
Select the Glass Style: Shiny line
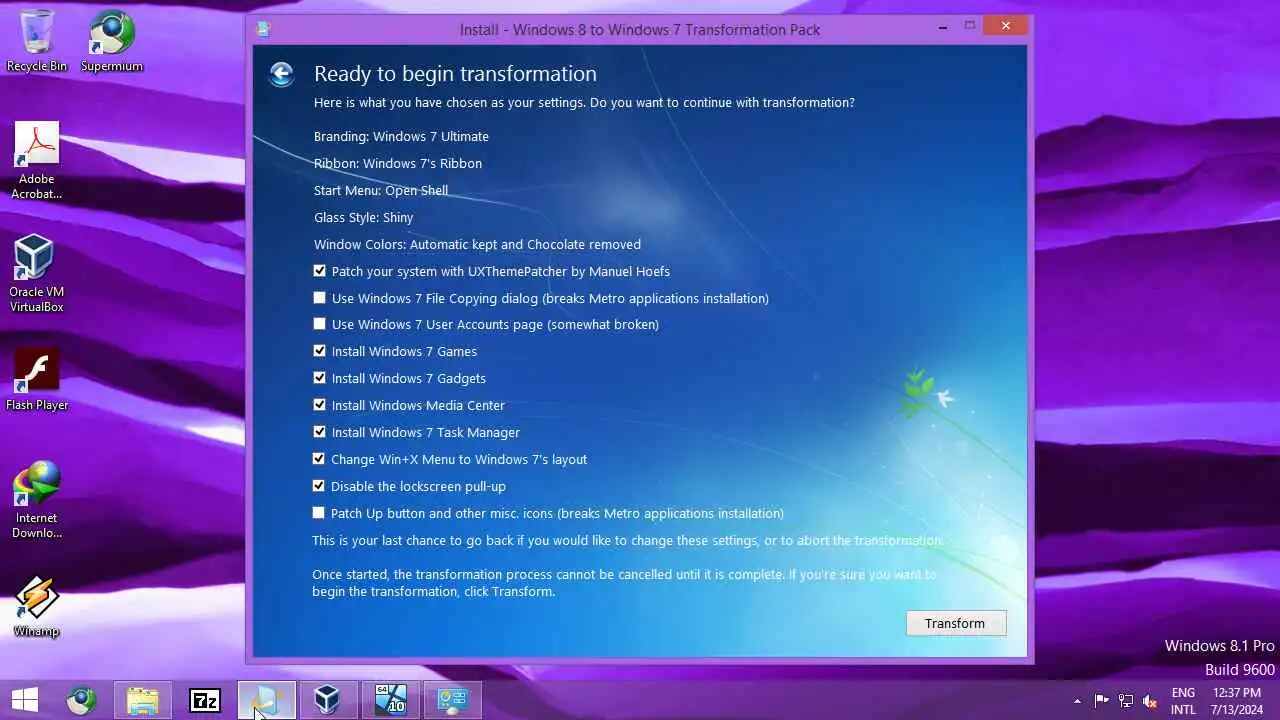click(363, 217)
